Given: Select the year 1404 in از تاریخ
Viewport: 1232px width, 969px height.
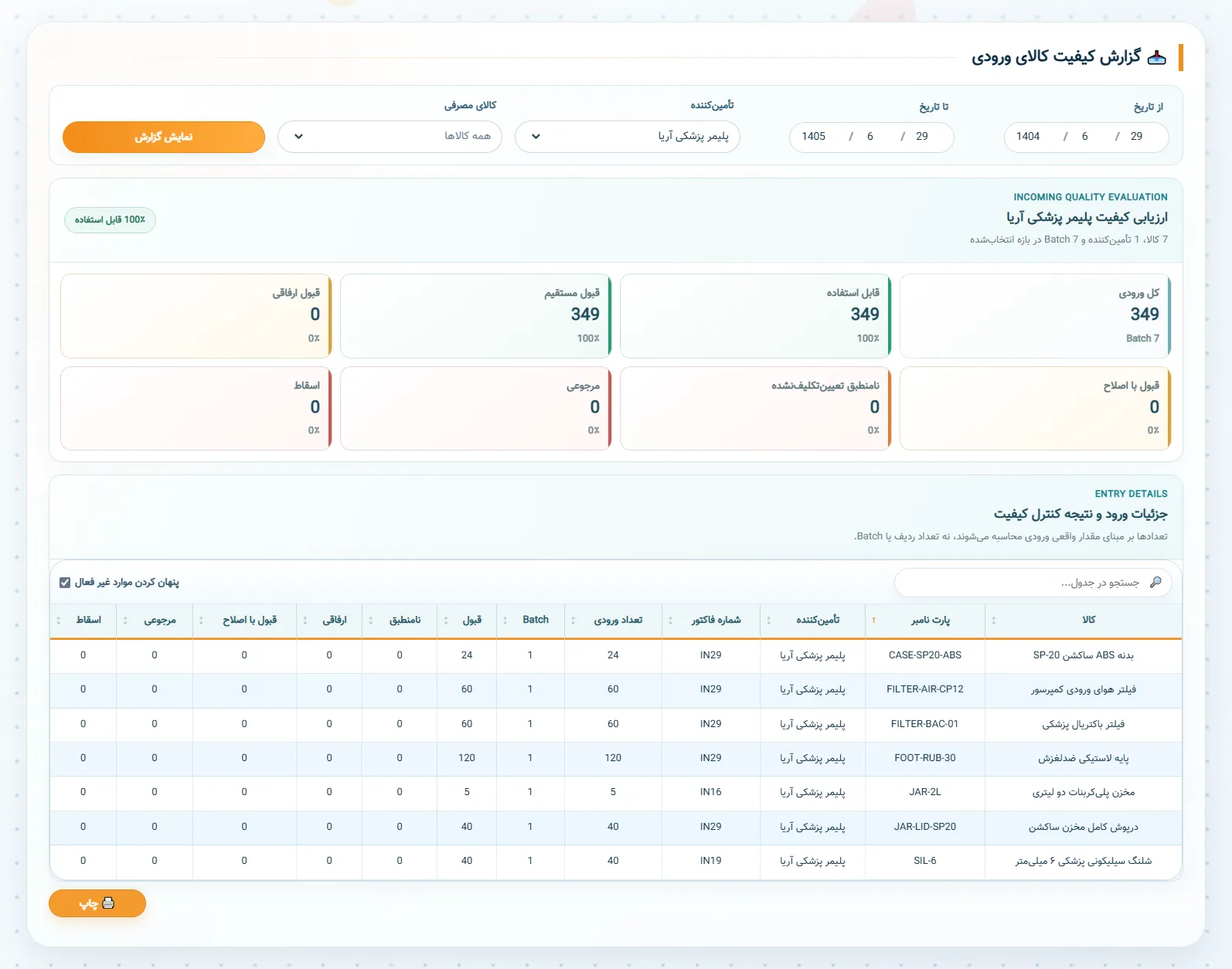Looking at the screenshot, I should coord(1028,137).
